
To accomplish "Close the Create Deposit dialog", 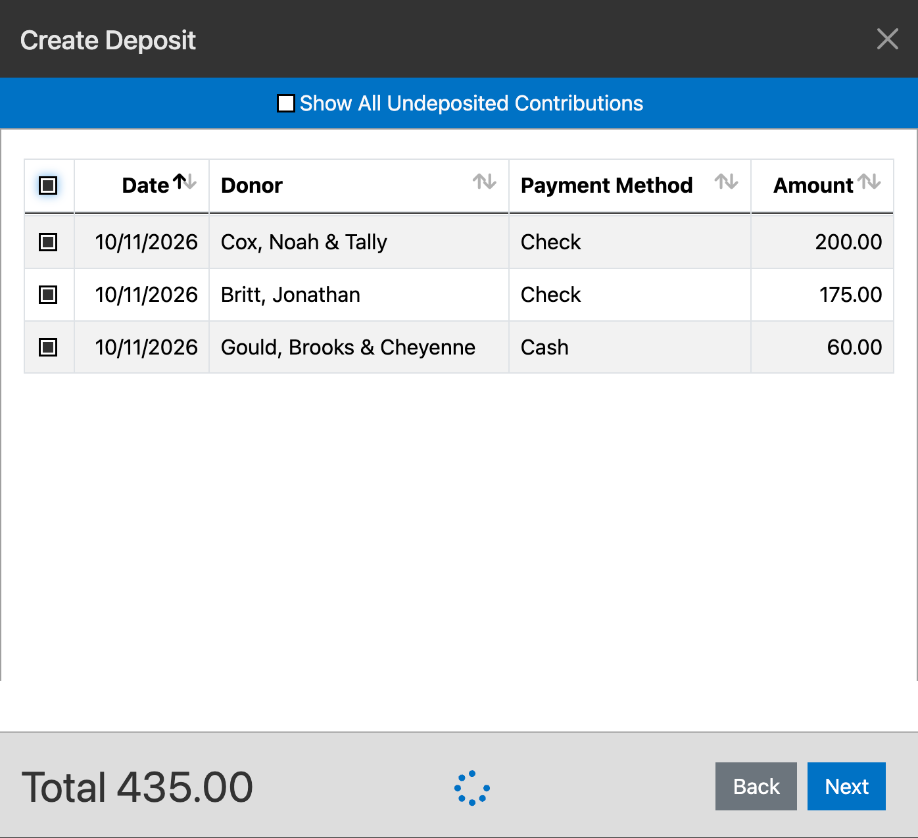I will point(887,39).
